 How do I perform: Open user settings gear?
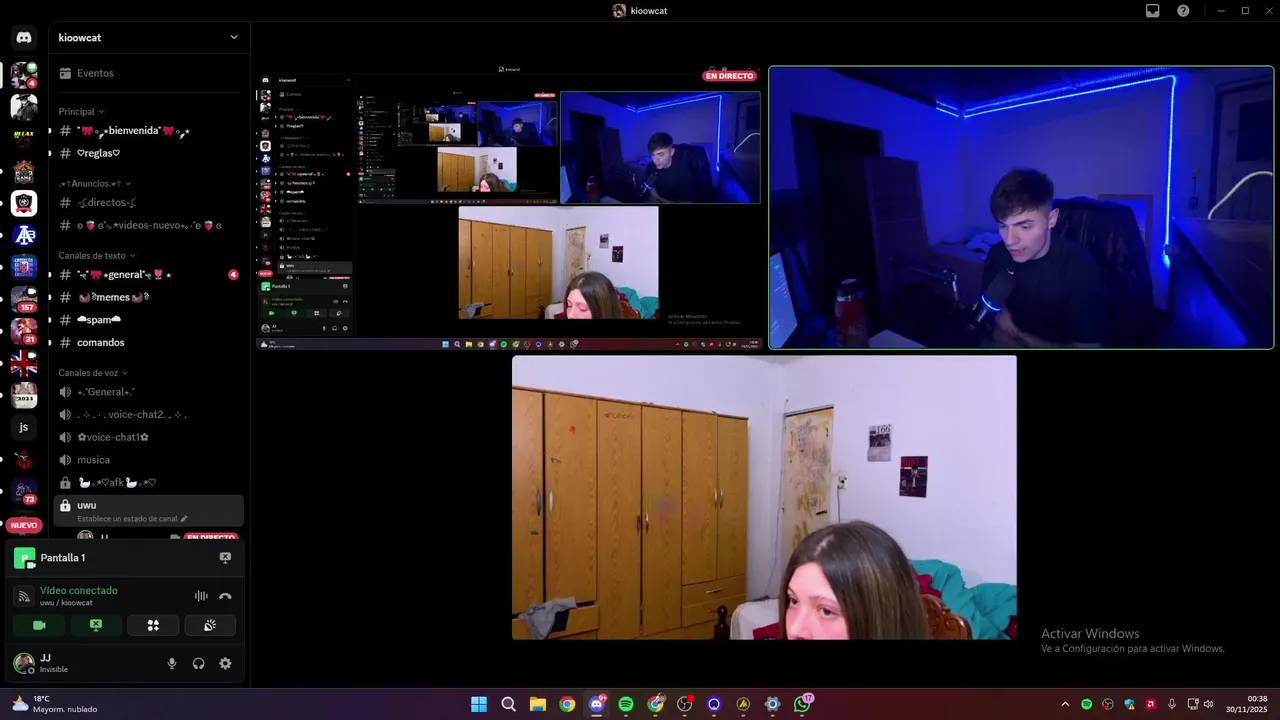click(225, 663)
